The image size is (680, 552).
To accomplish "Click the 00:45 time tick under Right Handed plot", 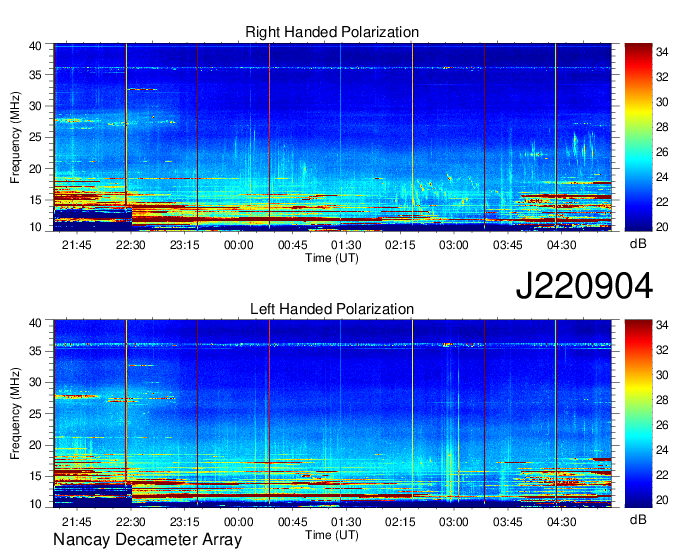I will pos(292,245).
